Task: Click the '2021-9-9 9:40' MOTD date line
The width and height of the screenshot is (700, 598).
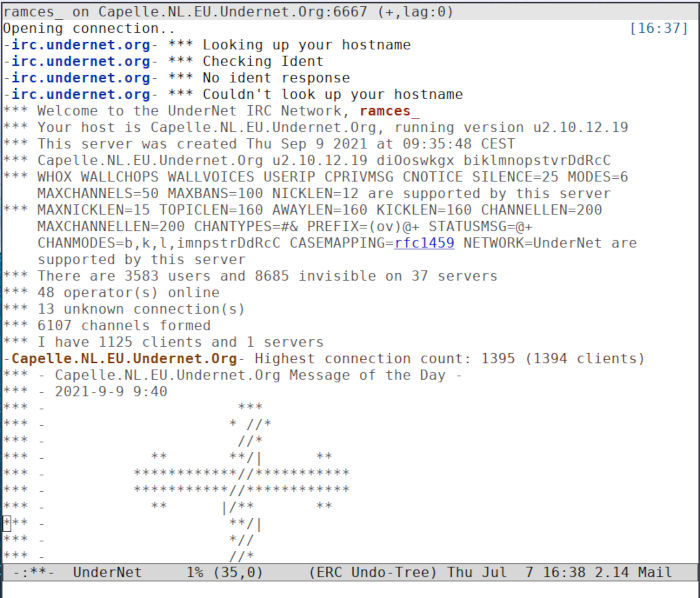Action: 85,392
